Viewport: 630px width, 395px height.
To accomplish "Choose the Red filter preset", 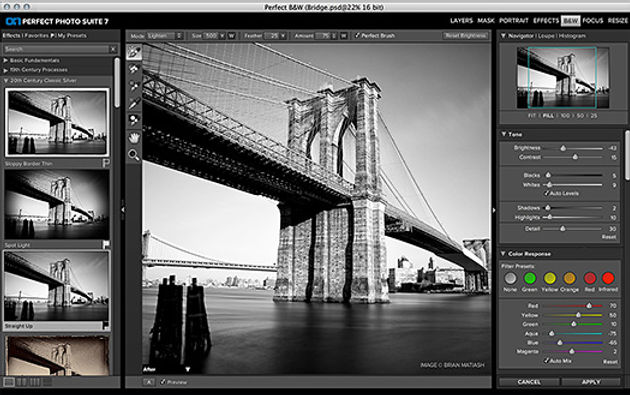I will [x=589, y=278].
